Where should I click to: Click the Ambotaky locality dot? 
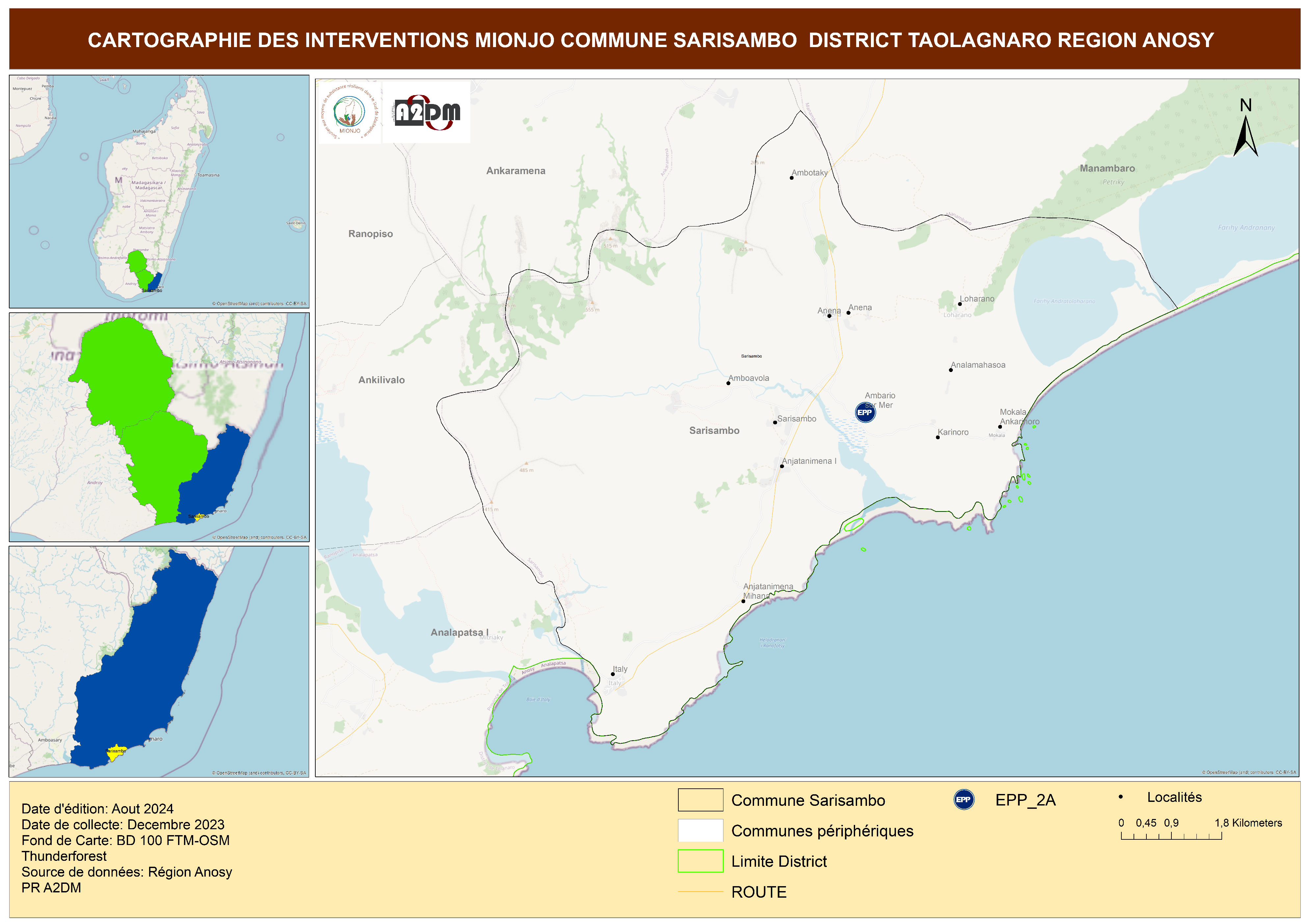tap(791, 178)
